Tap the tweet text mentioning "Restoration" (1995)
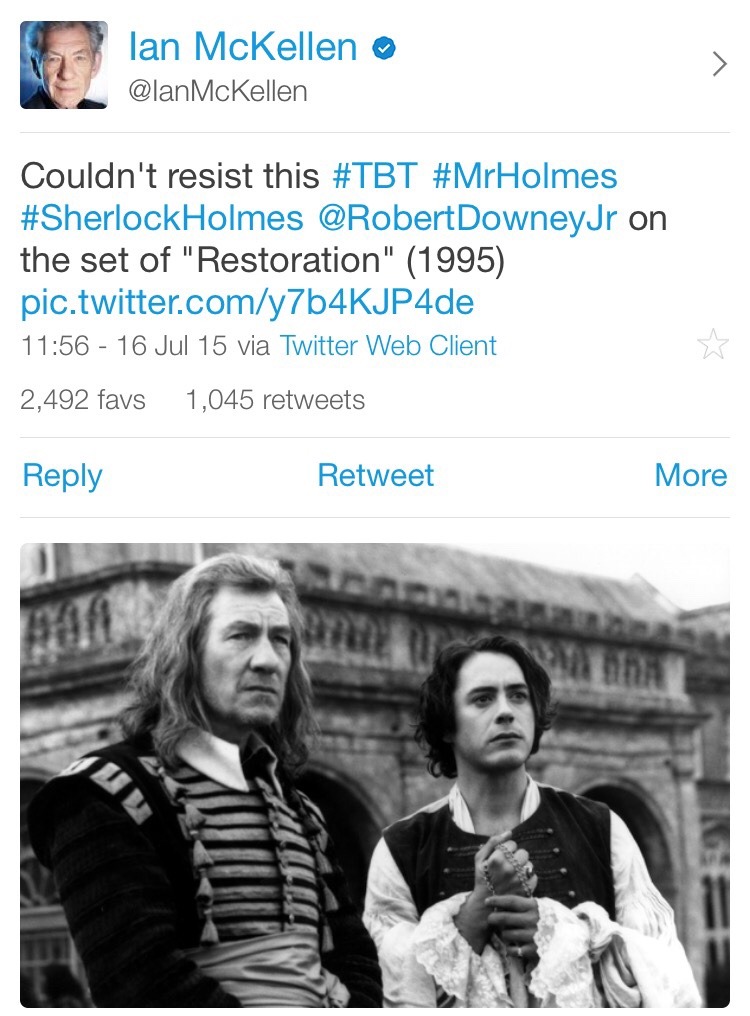The height and width of the screenshot is (1016, 750). 262,260
